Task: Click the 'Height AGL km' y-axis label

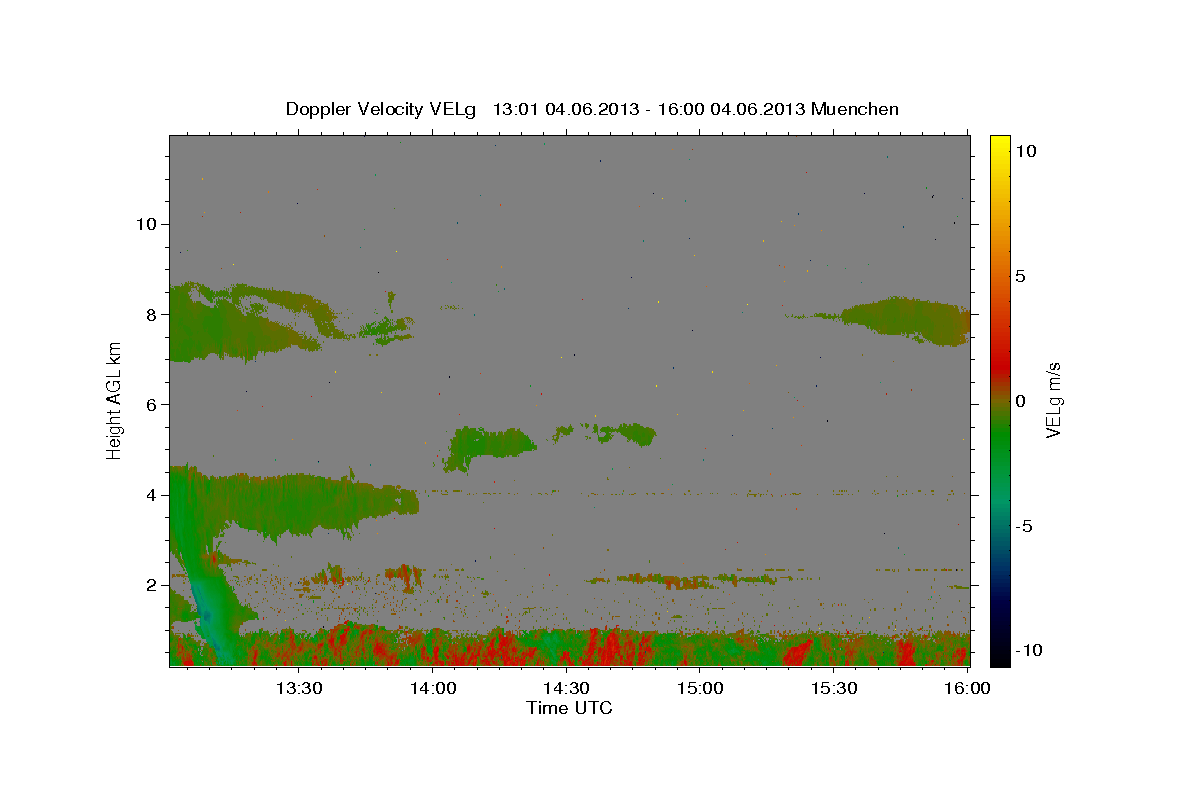Action: [114, 400]
